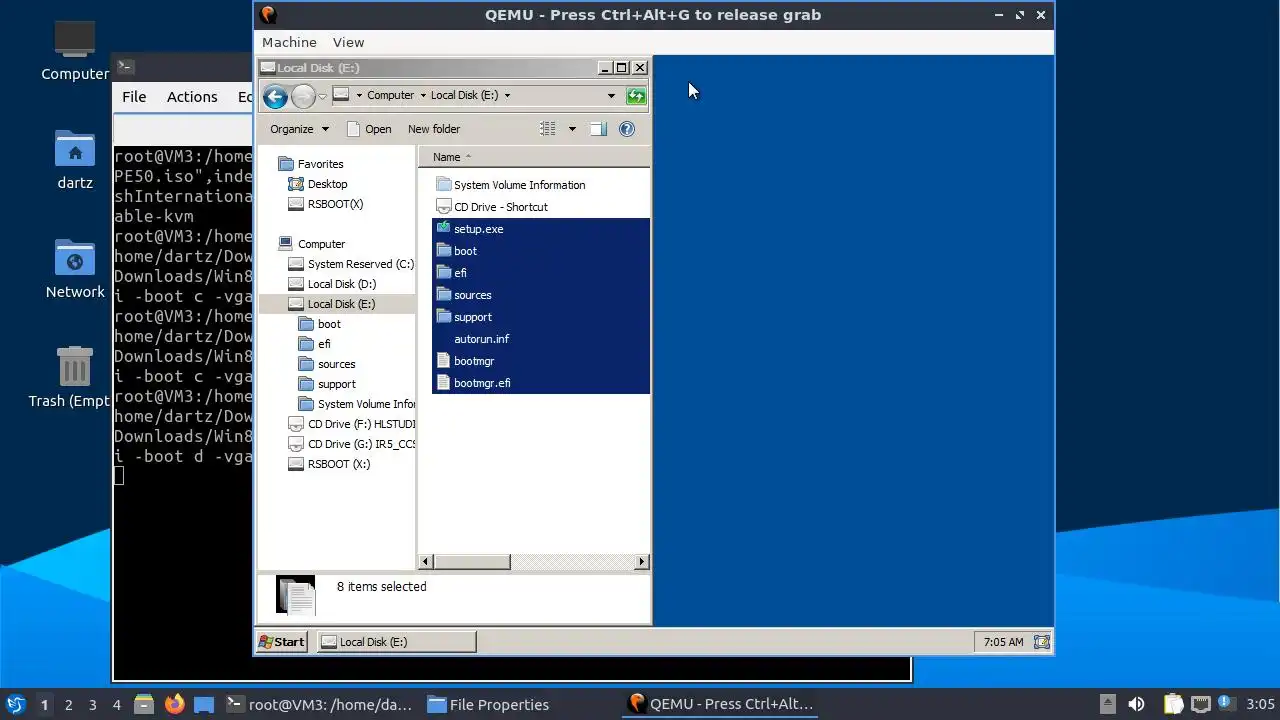1280x720 pixels.
Task: Change view with the views icon
Action: (x=548, y=129)
